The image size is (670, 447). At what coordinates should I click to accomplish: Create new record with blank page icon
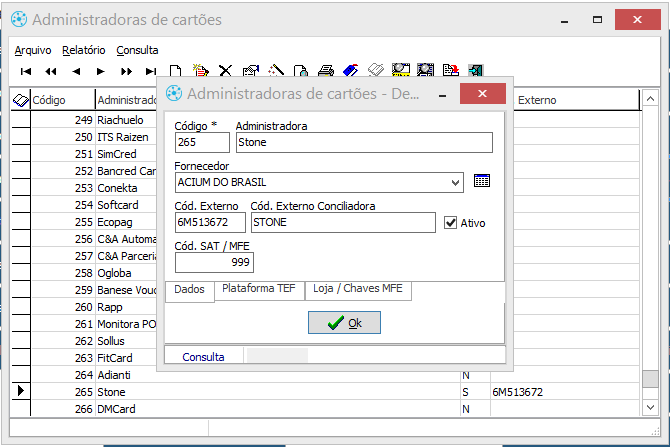coord(175,71)
